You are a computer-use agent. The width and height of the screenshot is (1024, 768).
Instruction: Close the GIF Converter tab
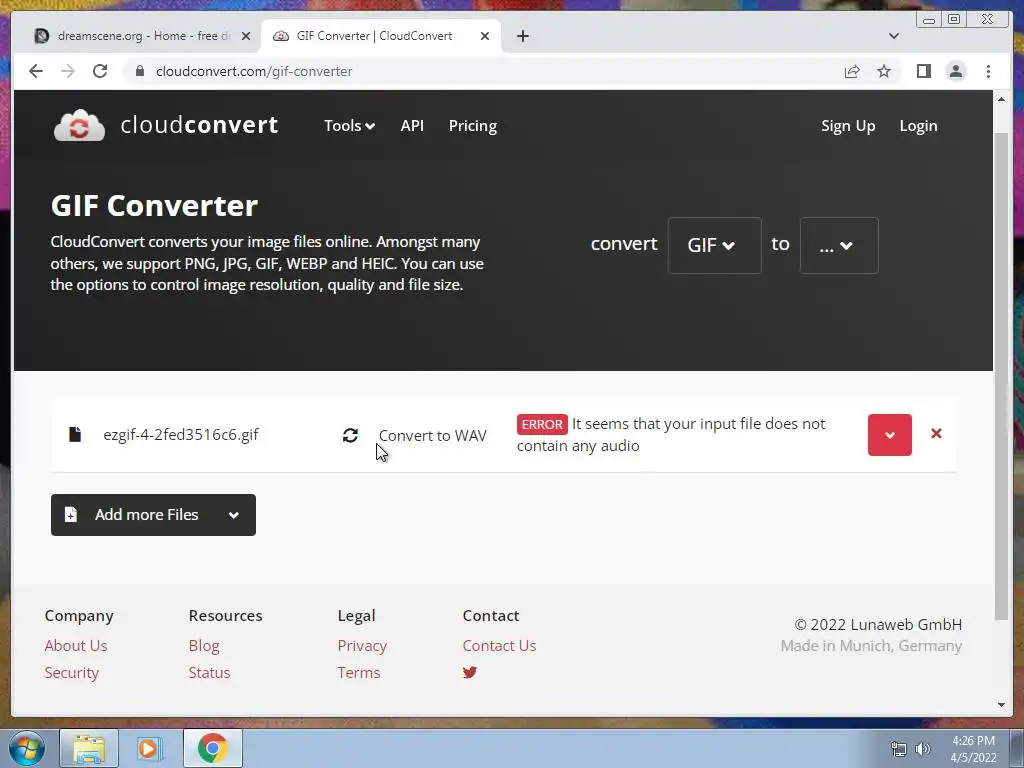pyautogui.click(x=485, y=36)
